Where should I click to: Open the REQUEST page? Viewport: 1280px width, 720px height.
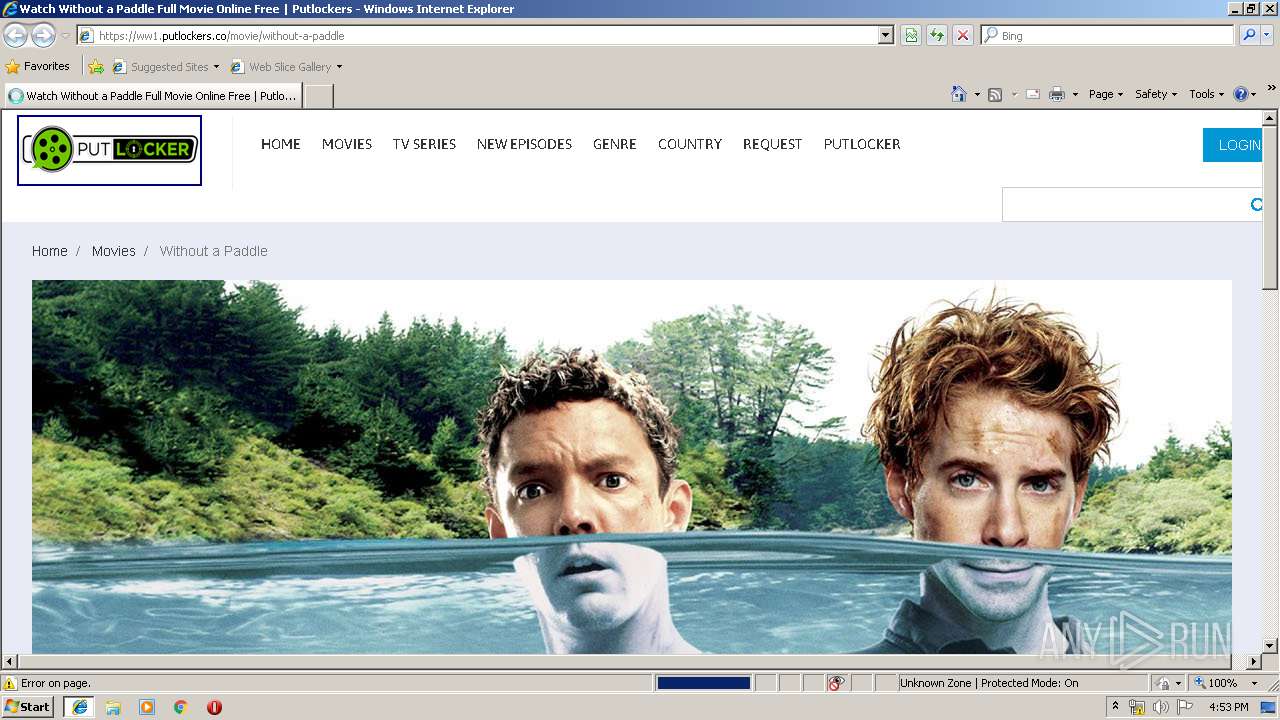click(x=772, y=144)
